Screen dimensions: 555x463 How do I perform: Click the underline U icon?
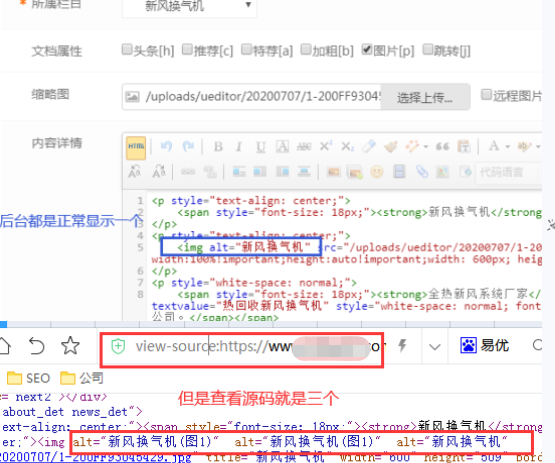261,147
